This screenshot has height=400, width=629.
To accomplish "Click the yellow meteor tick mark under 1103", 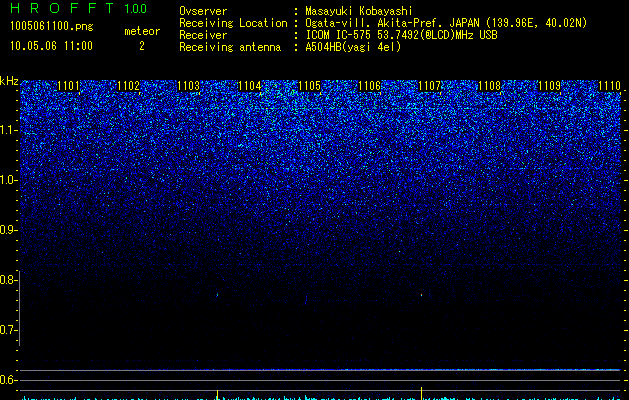I will (x=217, y=394).
